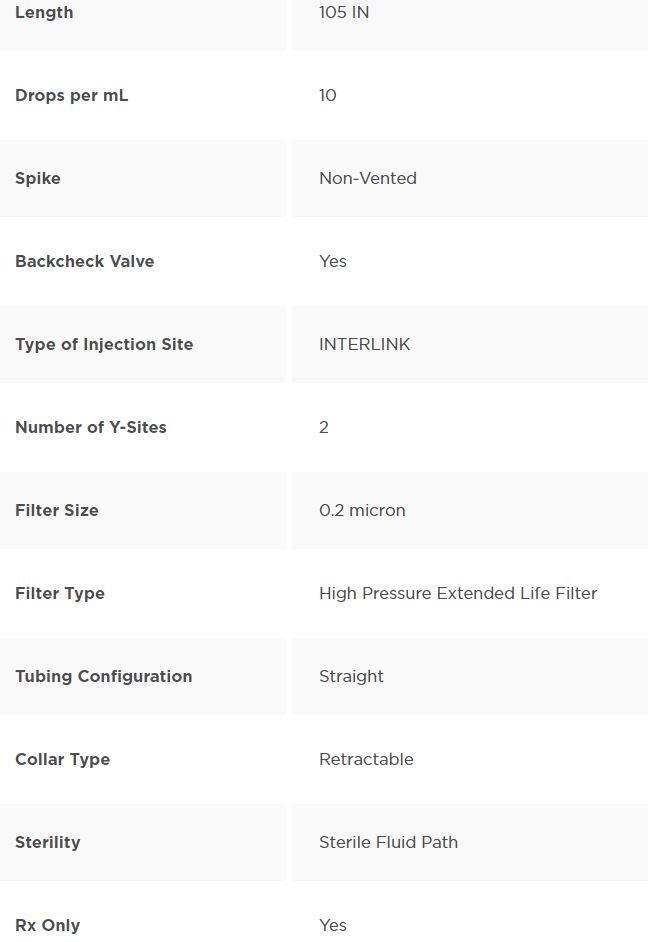The height and width of the screenshot is (942, 648).
Task: Click the Sterility label
Action: [47, 842]
